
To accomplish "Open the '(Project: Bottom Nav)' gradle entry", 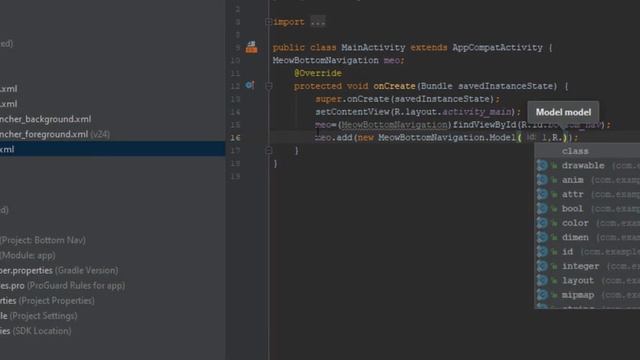I will pyautogui.click(x=43, y=240).
